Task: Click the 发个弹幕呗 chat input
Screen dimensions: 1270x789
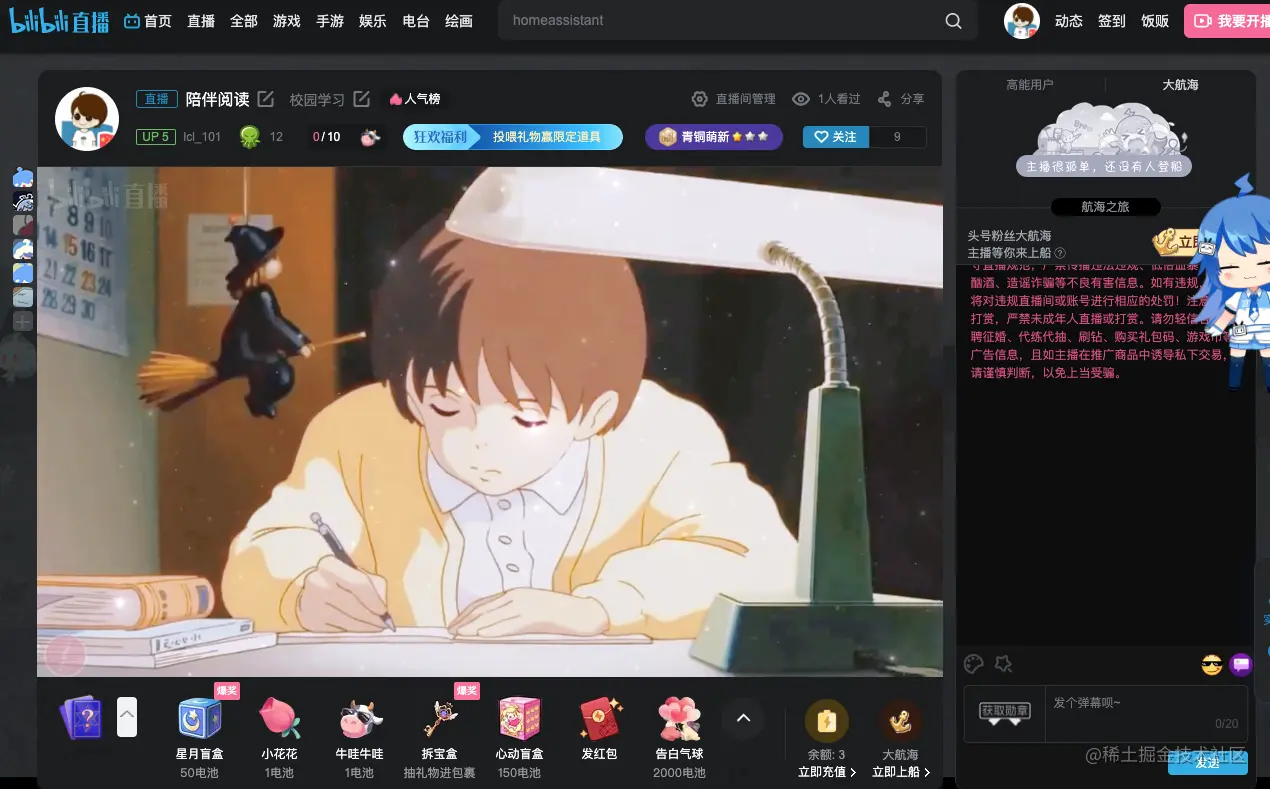Action: [1146, 714]
